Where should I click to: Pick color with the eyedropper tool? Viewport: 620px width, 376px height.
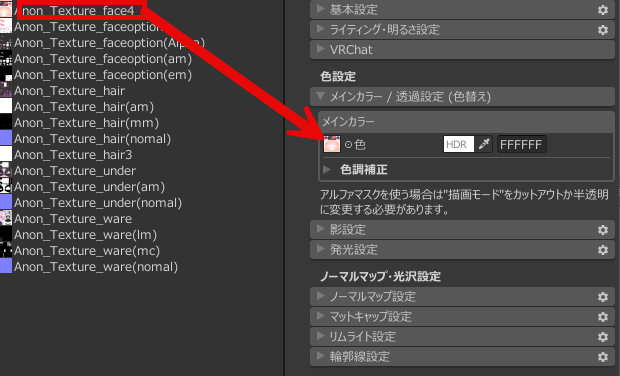(x=484, y=144)
